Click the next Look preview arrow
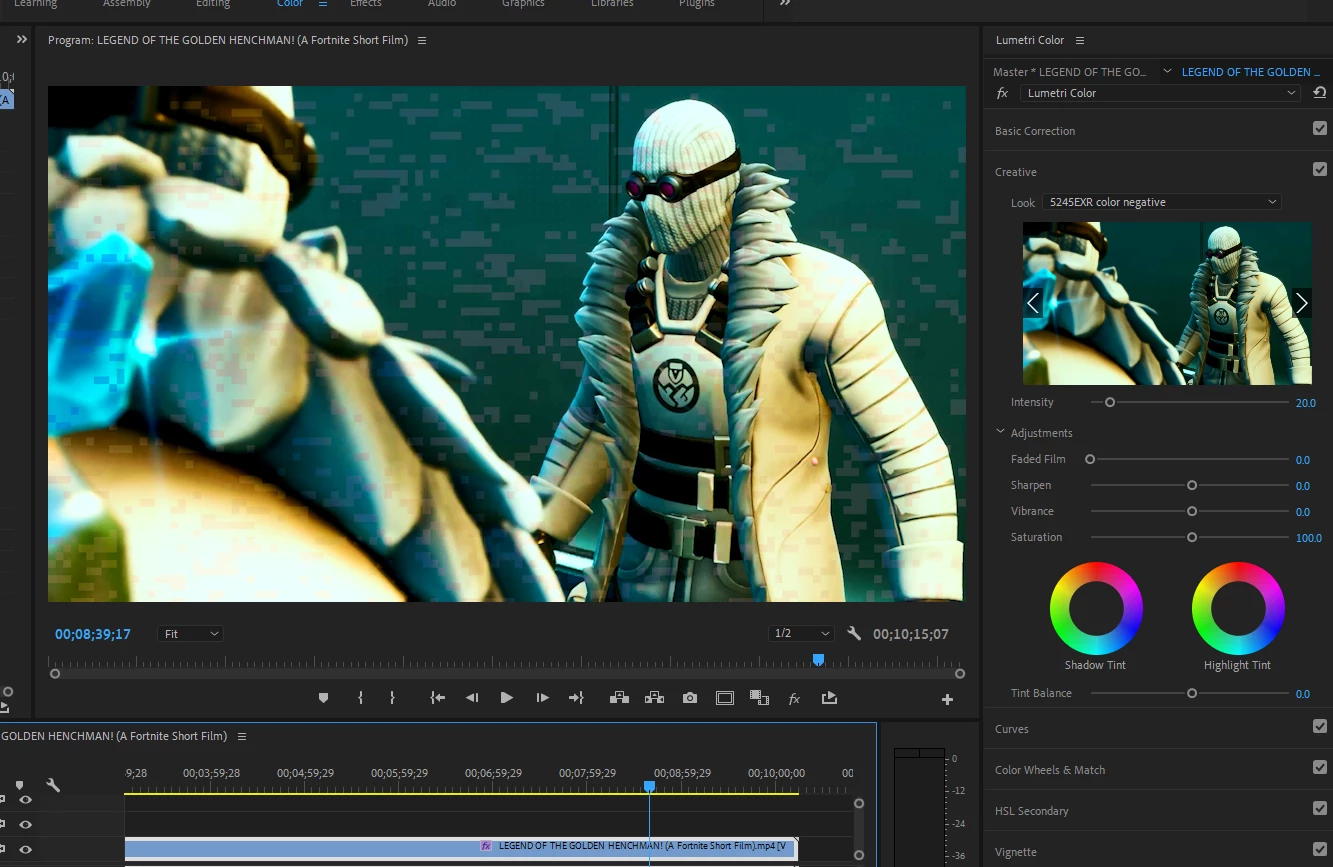Viewport: 1333px width, 867px height. (x=1301, y=303)
